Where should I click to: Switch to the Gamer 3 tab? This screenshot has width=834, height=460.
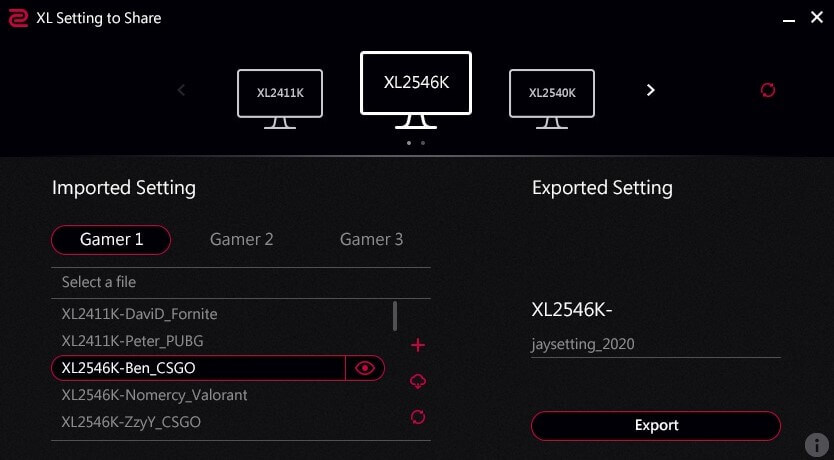[372, 240]
